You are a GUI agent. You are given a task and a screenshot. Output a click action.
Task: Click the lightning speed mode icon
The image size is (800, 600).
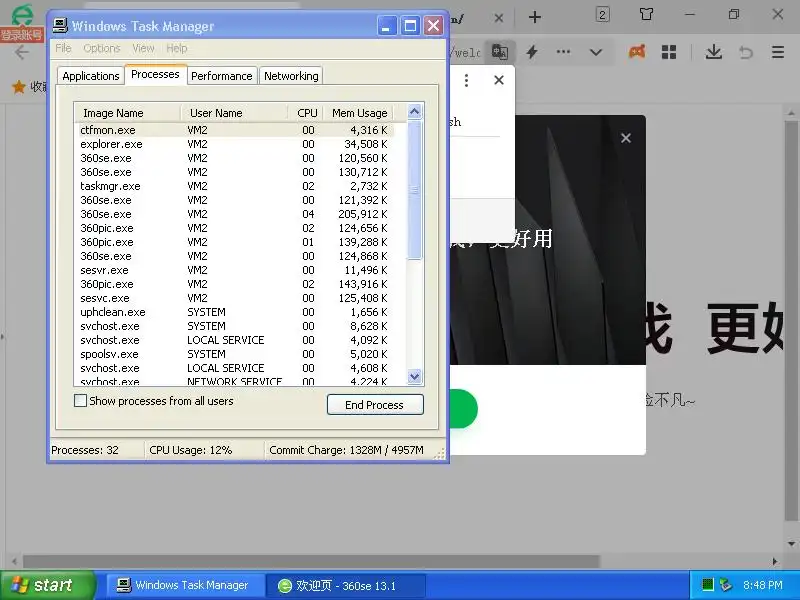[x=532, y=52]
